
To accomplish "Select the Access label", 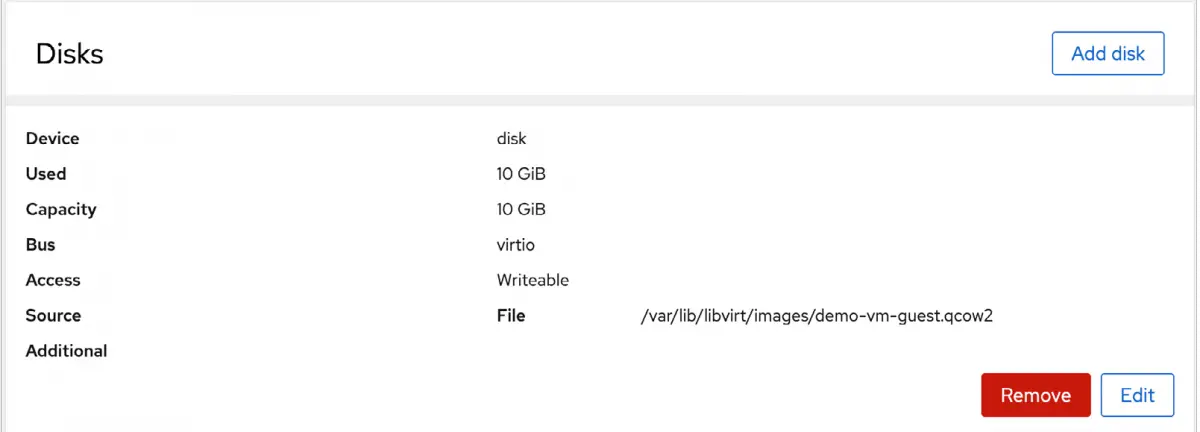I will click(x=53, y=280).
